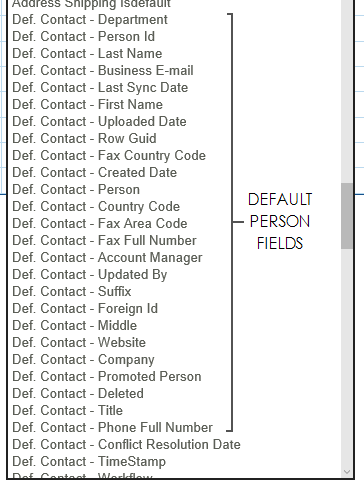
Task: Select Def. Contact - Fax Country Code
Action: 109,155
